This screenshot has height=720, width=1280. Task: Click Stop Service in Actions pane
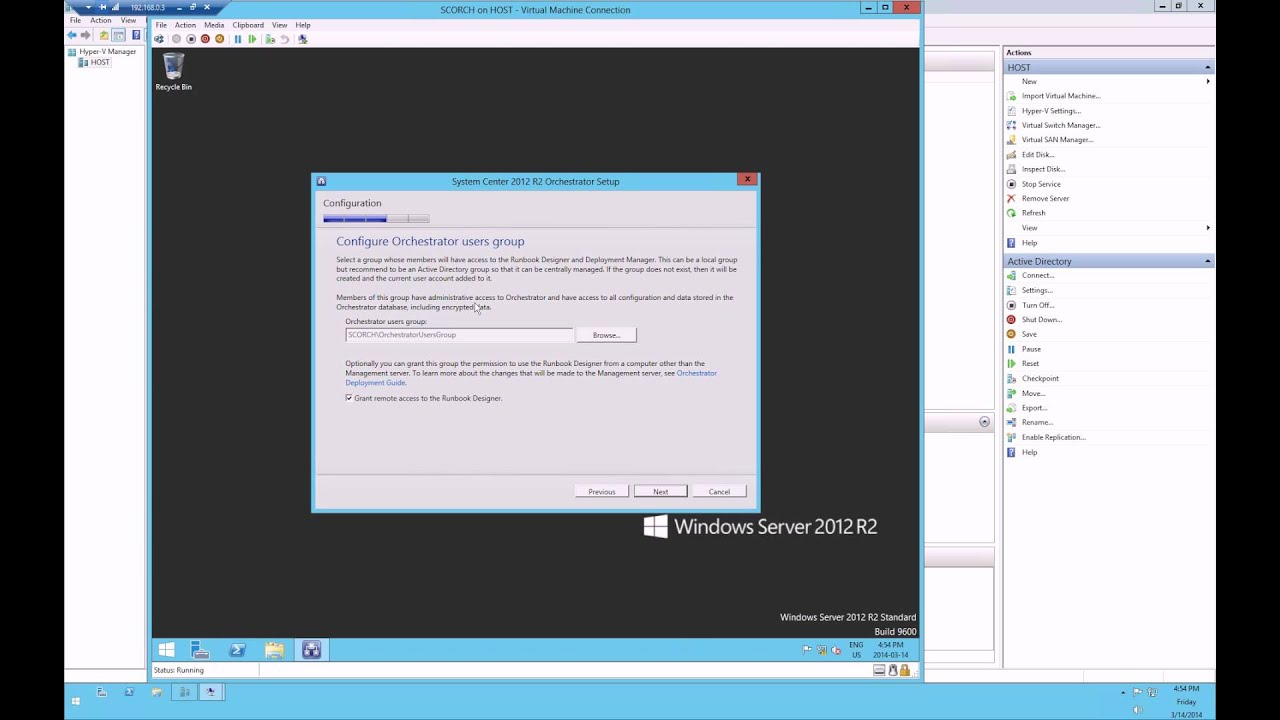click(x=1041, y=184)
